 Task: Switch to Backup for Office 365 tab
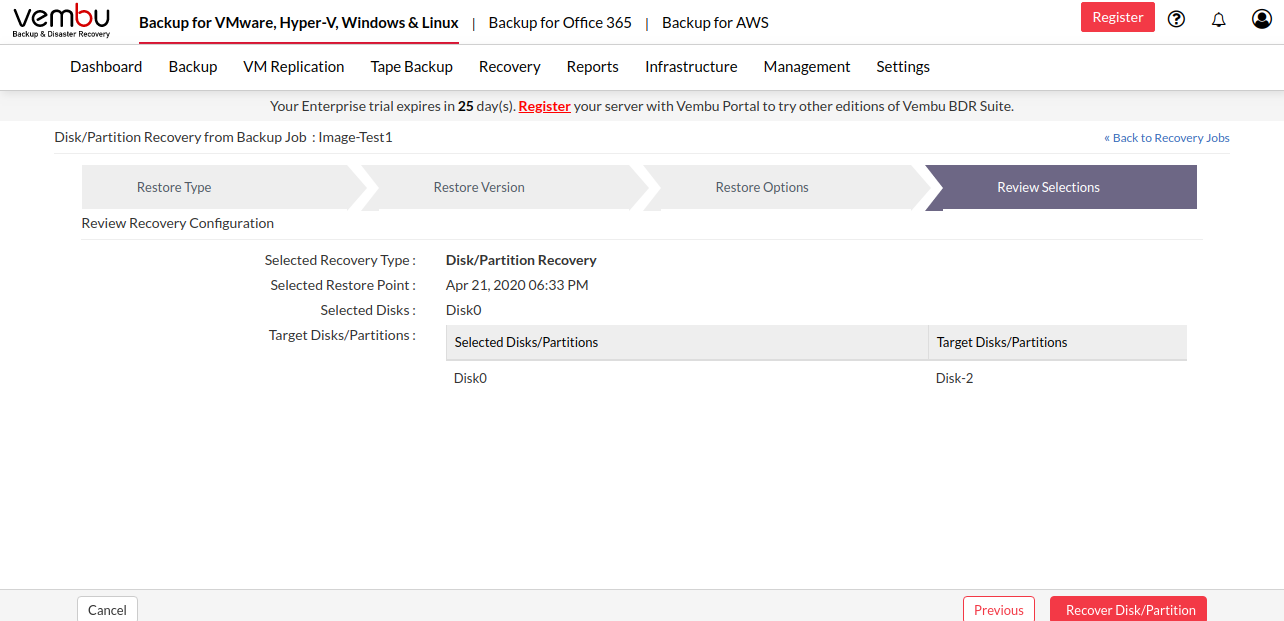(560, 22)
